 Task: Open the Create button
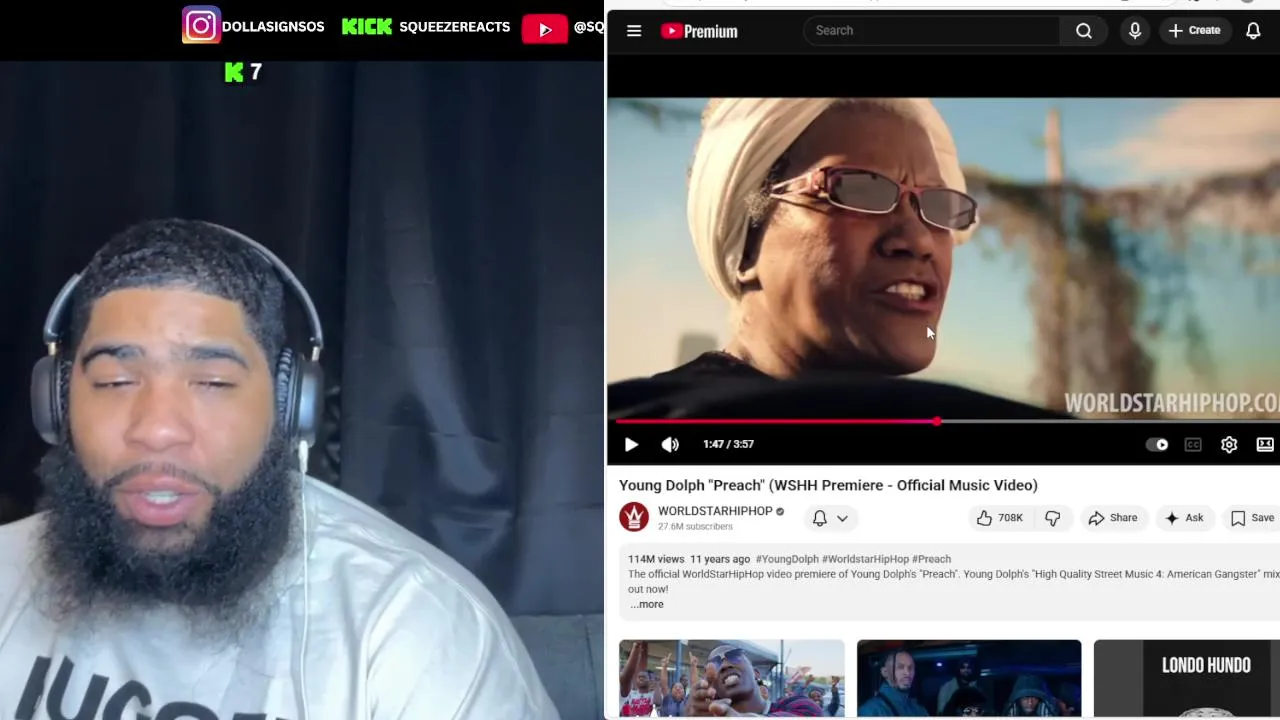(x=1195, y=31)
